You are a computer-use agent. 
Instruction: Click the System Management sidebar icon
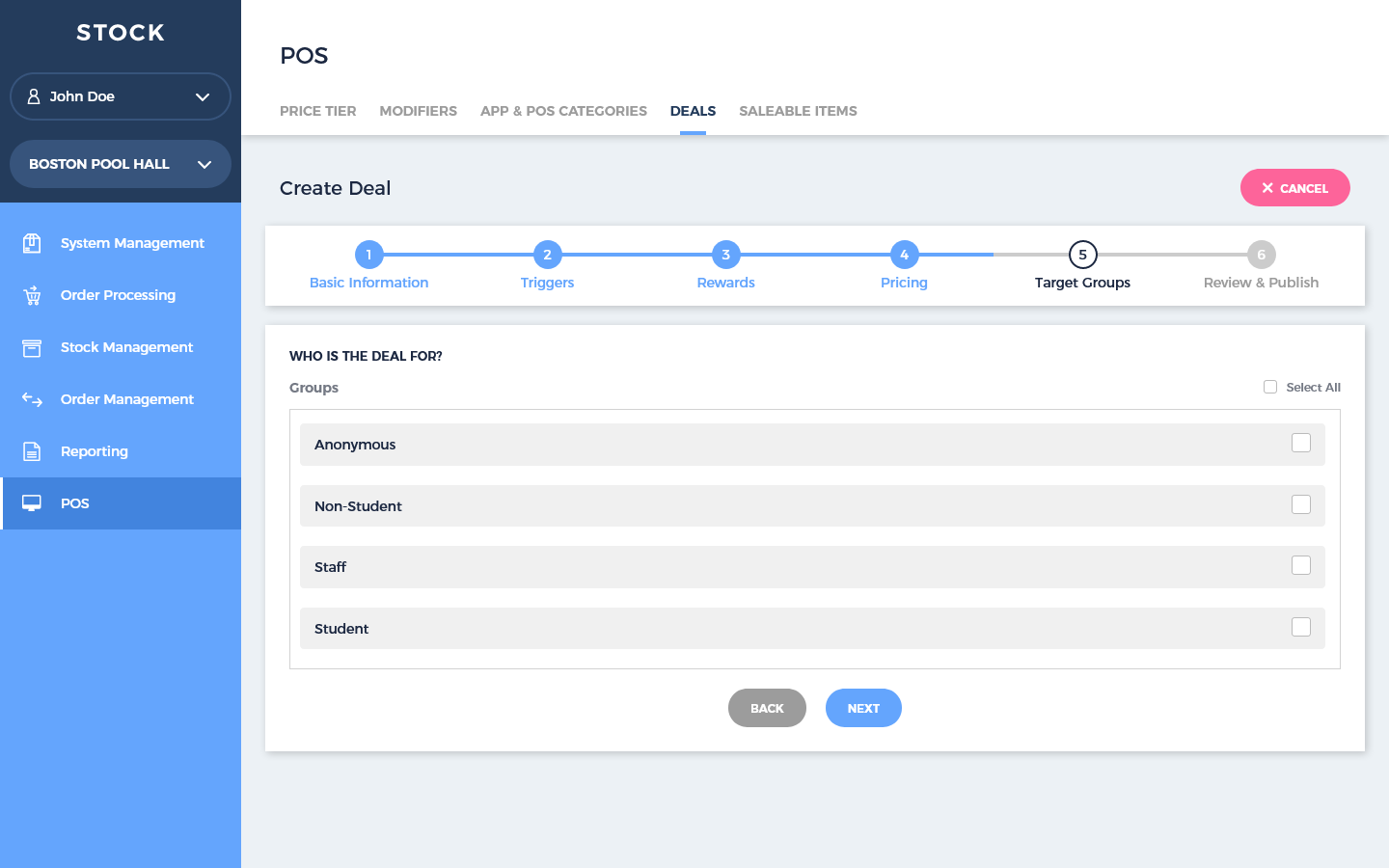pyautogui.click(x=32, y=243)
